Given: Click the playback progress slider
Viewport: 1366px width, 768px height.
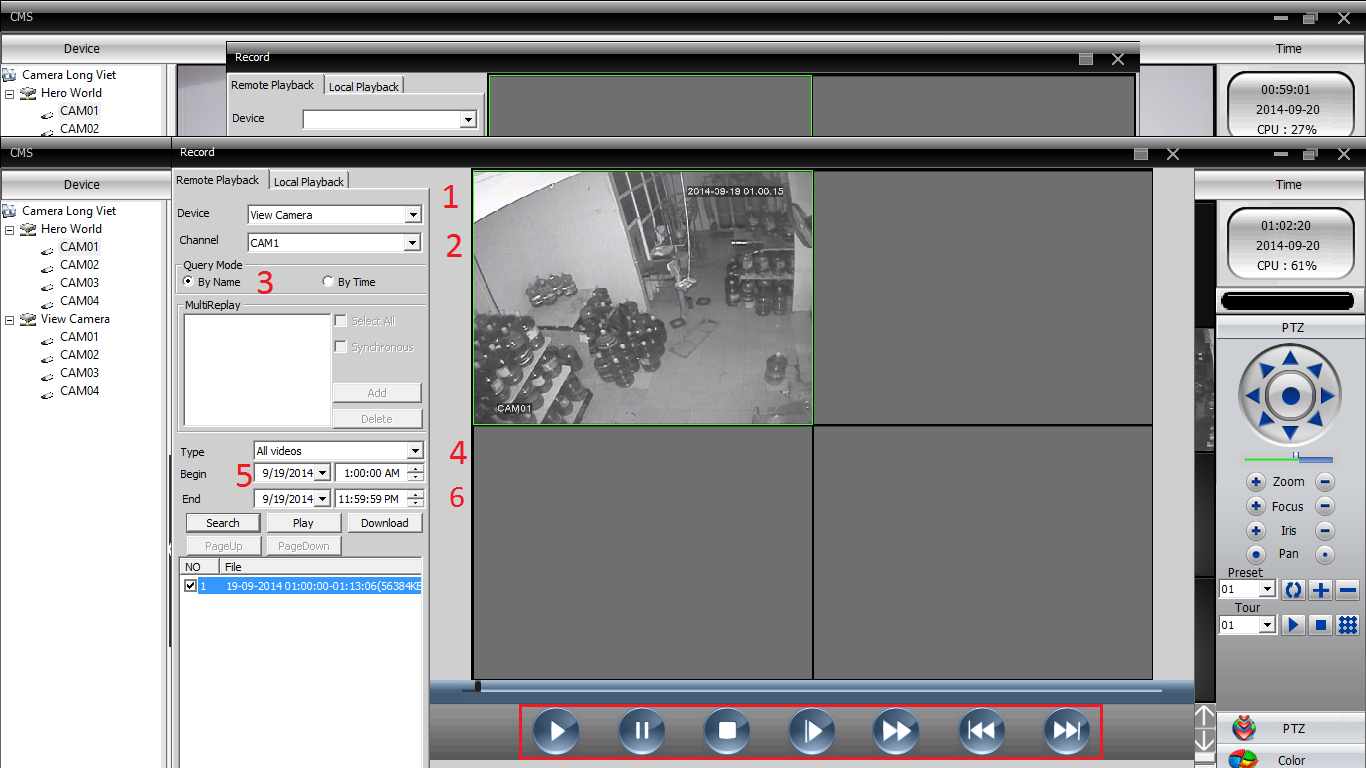Looking at the screenshot, I should click(x=810, y=688).
